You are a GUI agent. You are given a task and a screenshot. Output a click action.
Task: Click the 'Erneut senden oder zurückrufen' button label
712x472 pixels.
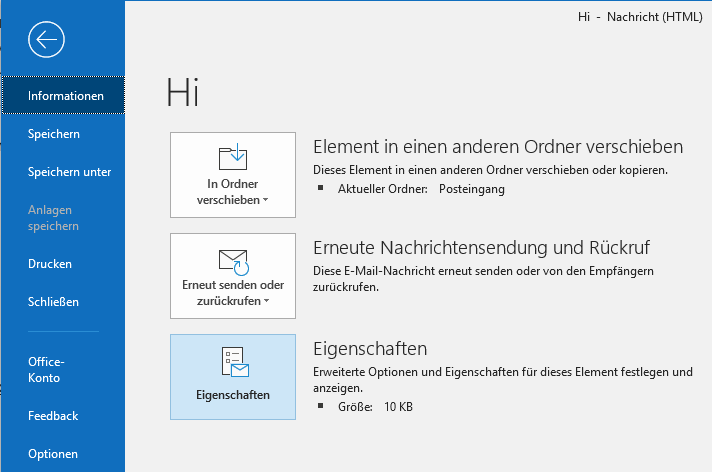pyautogui.click(x=230, y=293)
